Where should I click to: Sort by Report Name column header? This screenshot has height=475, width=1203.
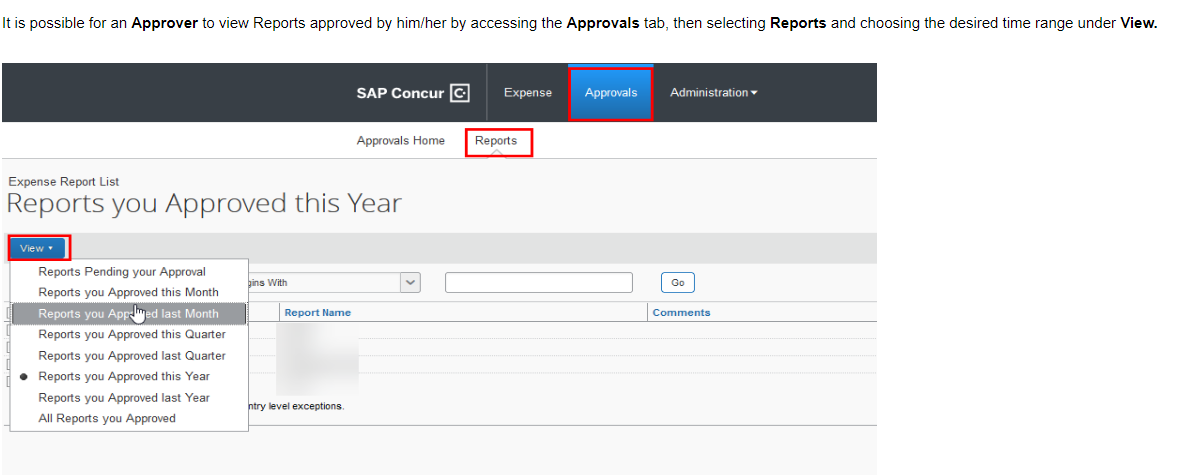318,313
